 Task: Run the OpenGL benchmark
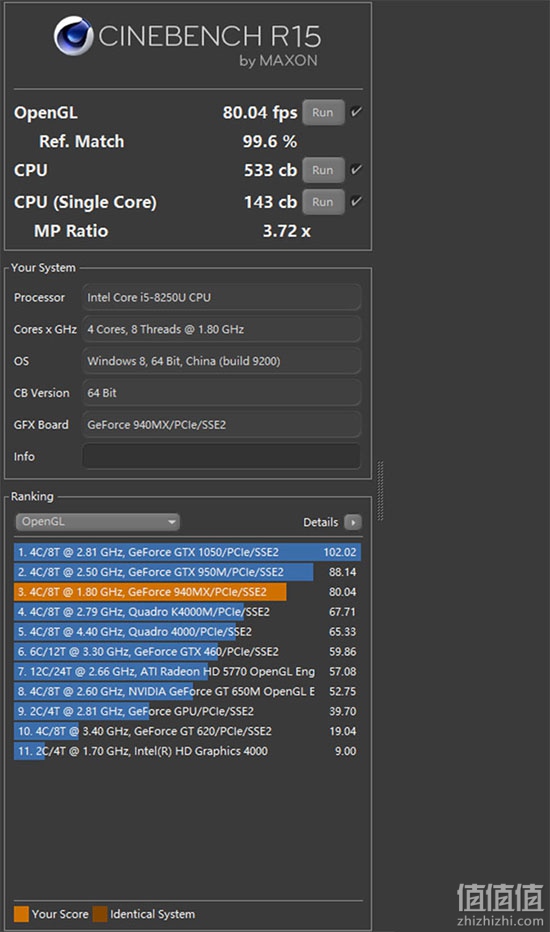[x=323, y=112]
